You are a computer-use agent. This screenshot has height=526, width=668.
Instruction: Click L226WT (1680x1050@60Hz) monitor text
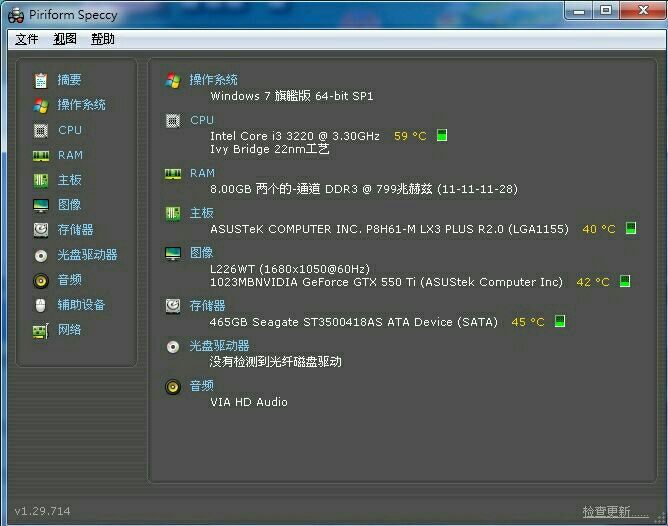[290, 269]
